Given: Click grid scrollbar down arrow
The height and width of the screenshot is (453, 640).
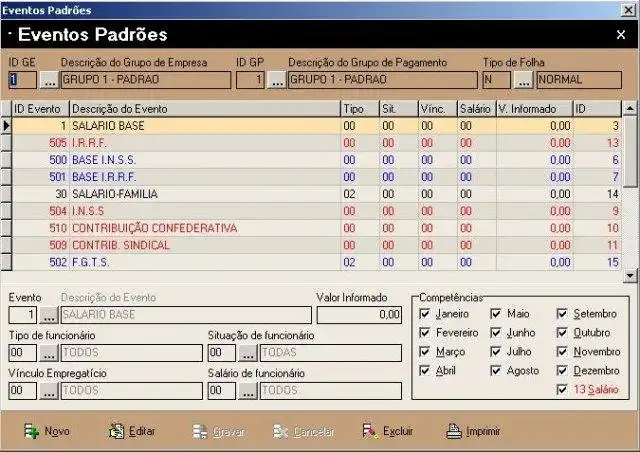Looking at the screenshot, I should (x=630, y=276).
